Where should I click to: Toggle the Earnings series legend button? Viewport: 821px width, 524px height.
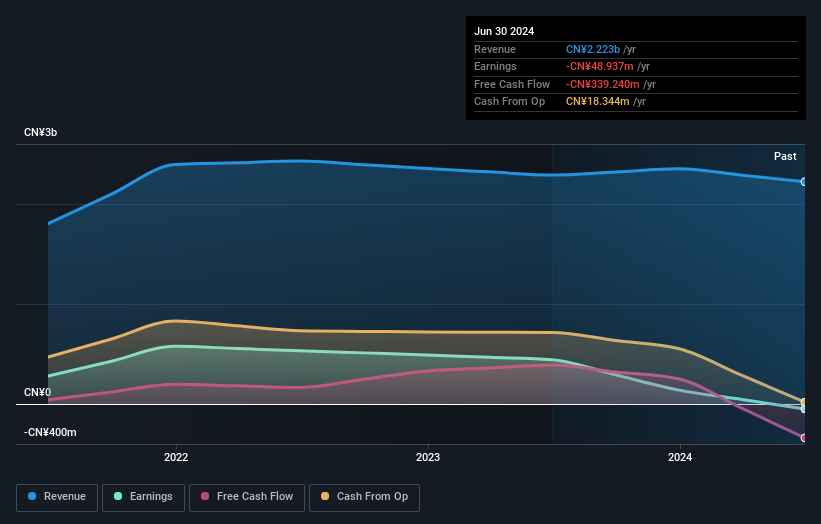point(143,497)
